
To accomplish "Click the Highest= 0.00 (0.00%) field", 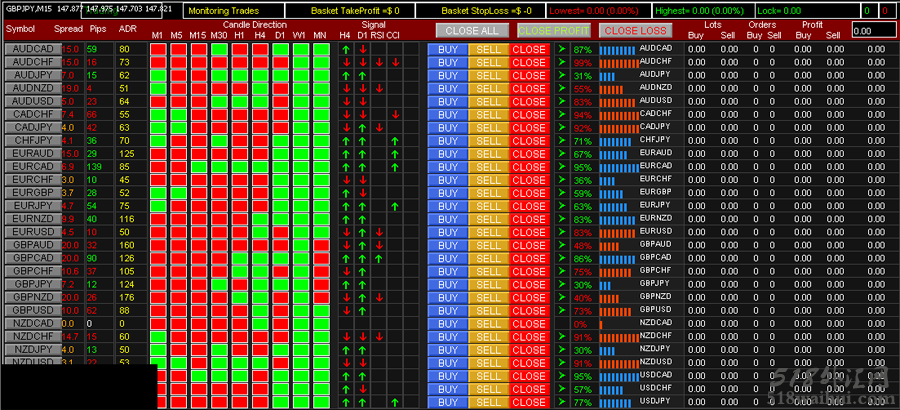I will pyautogui.click(x=703, y=11).
